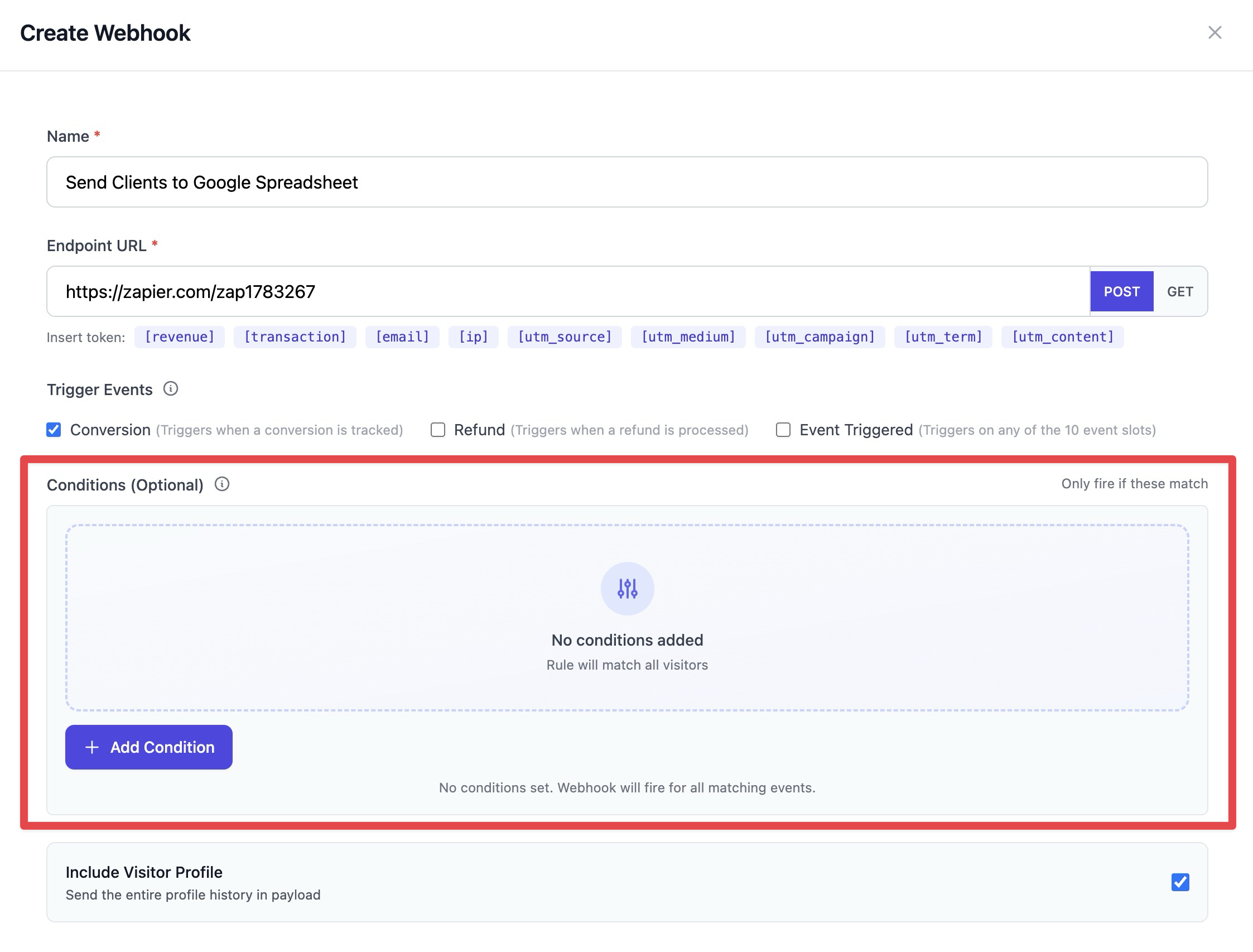Open the Conditions (Optional) info icon
Viewport: 1253px width, 952px height.
coord(222,484)
